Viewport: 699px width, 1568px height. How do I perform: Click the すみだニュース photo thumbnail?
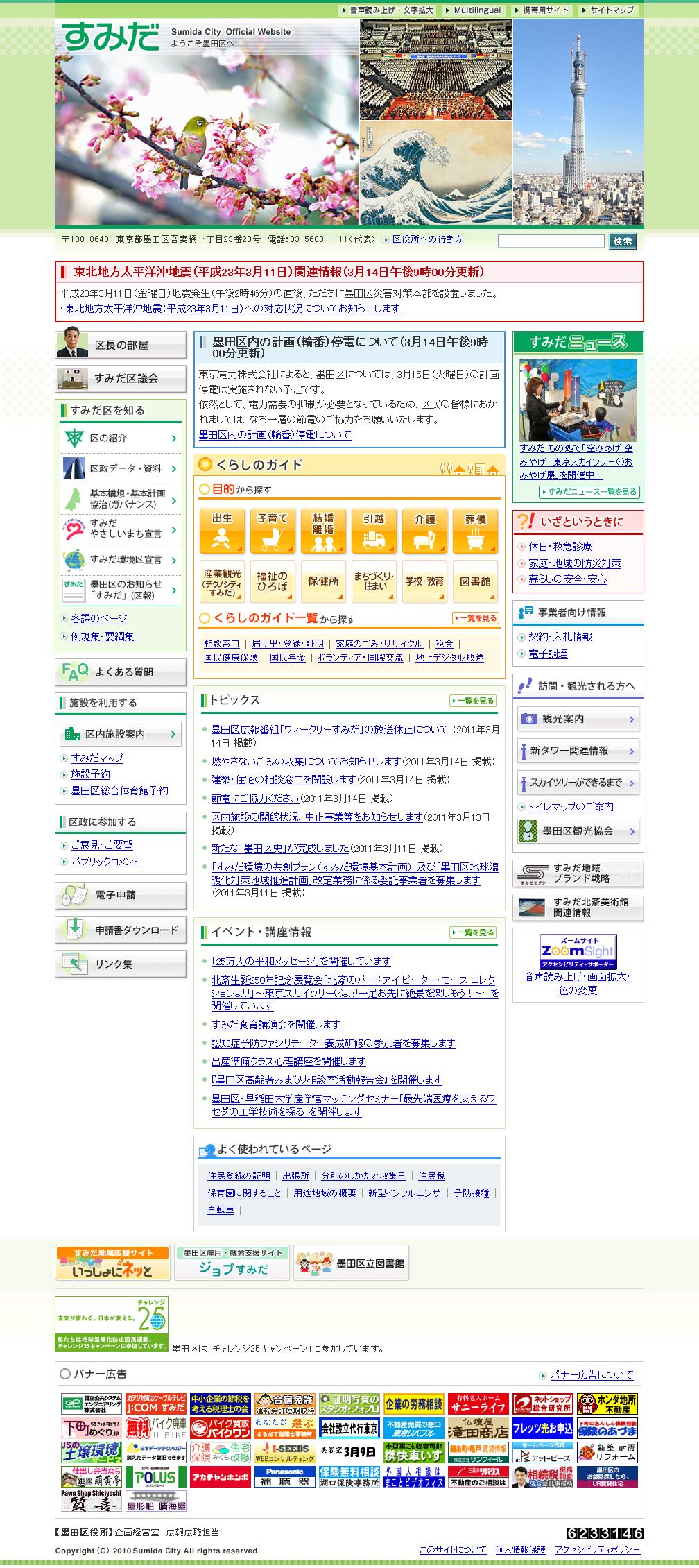(578, 400)
